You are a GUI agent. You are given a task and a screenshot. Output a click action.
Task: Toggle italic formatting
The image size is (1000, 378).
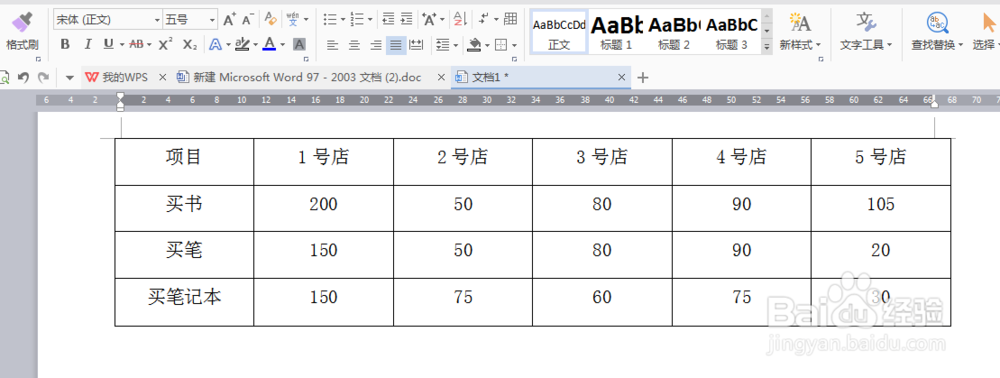point(87,45)
